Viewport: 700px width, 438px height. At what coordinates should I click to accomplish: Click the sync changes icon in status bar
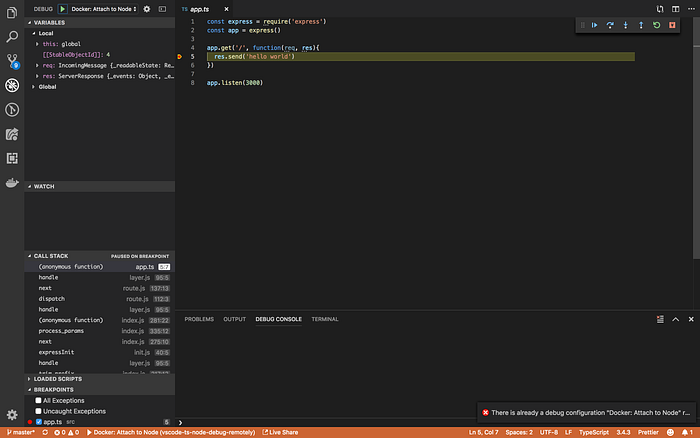(45, 432)
